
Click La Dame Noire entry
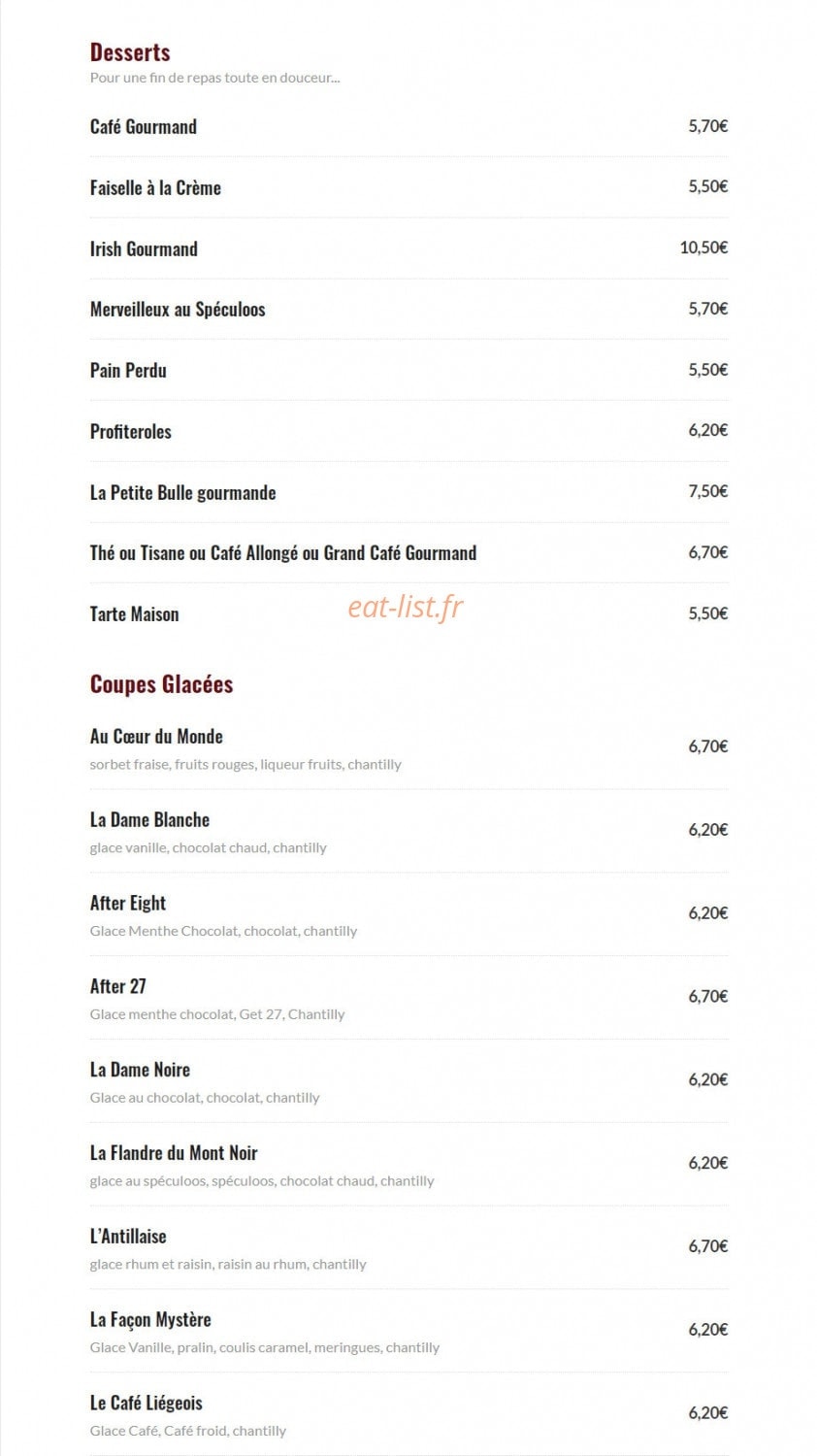pyautogui.click(x=140, y=1070)
